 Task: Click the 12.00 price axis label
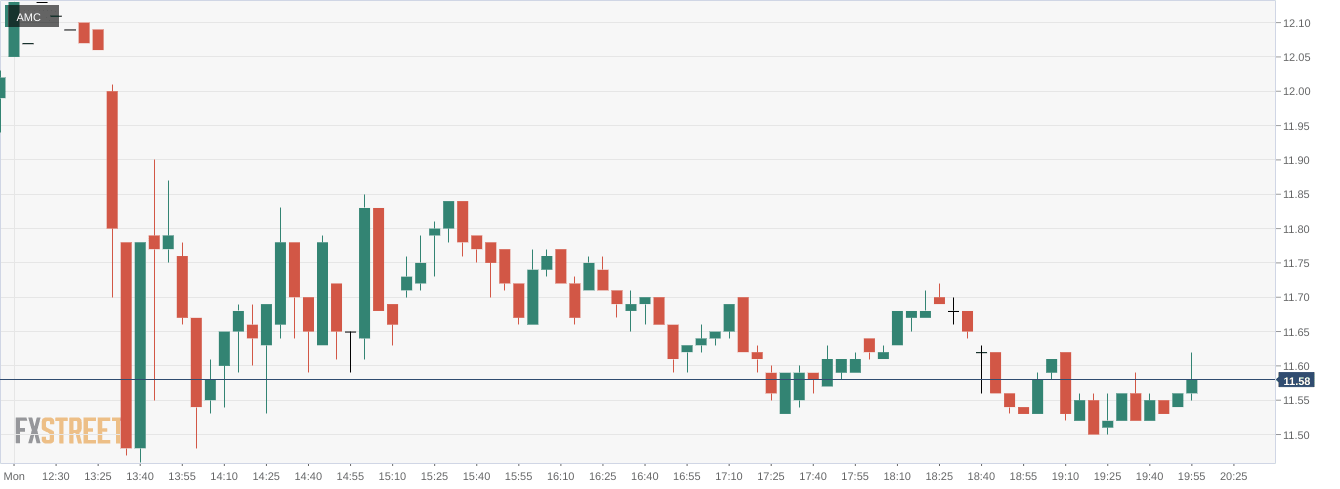click(x=1296, y=92)
